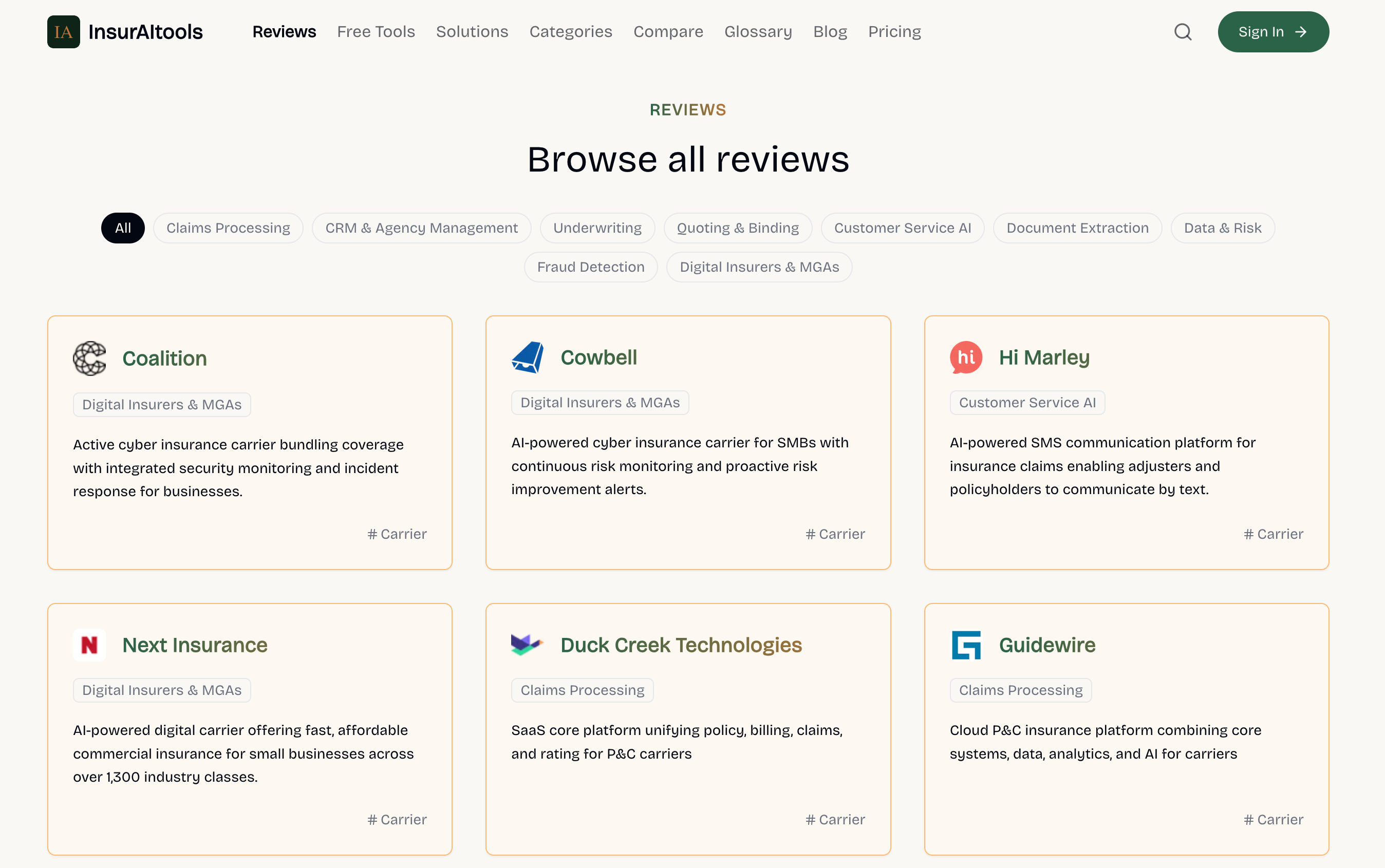This screenshot has height=868, width=1385.
Task: Filter reviews by Claims Processing
Action: coord(228,228)
